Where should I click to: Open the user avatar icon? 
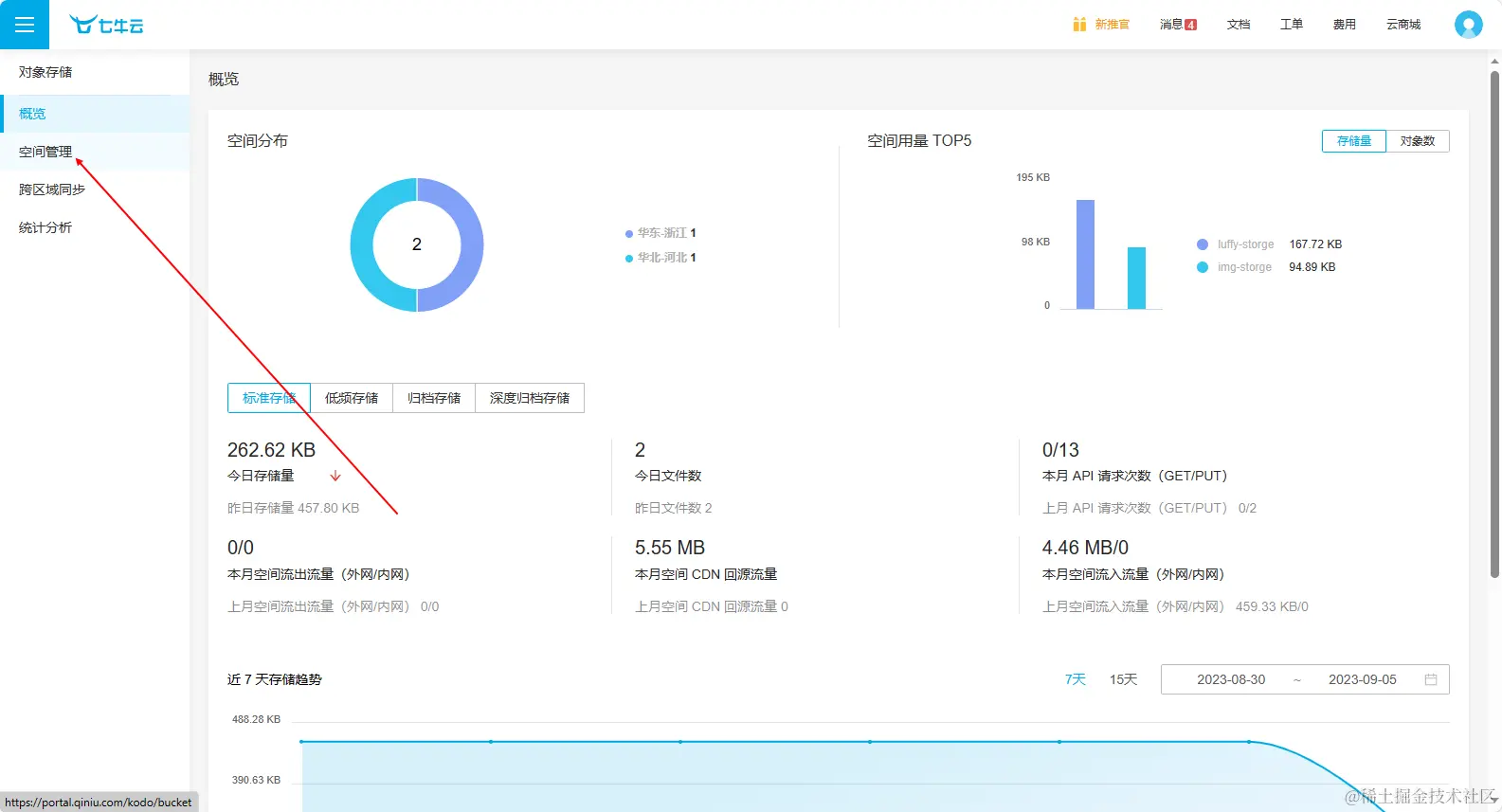pyautogui.click(x=1468, y=25)
